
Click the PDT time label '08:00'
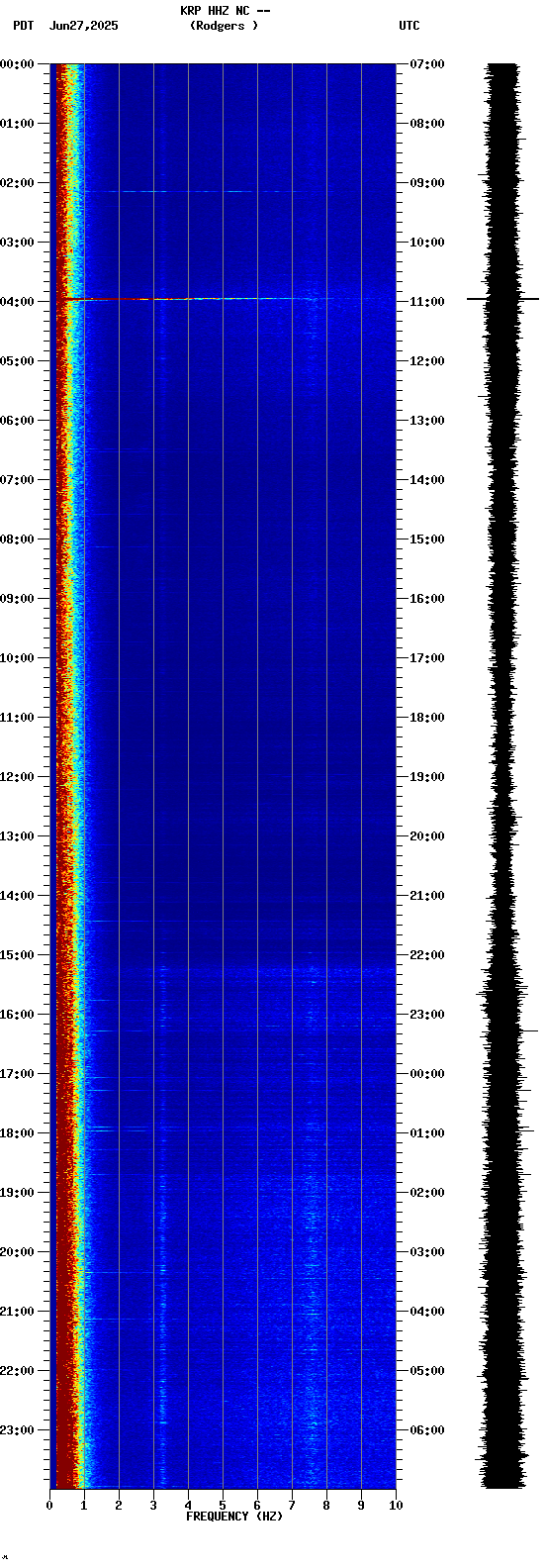point(17,539)
